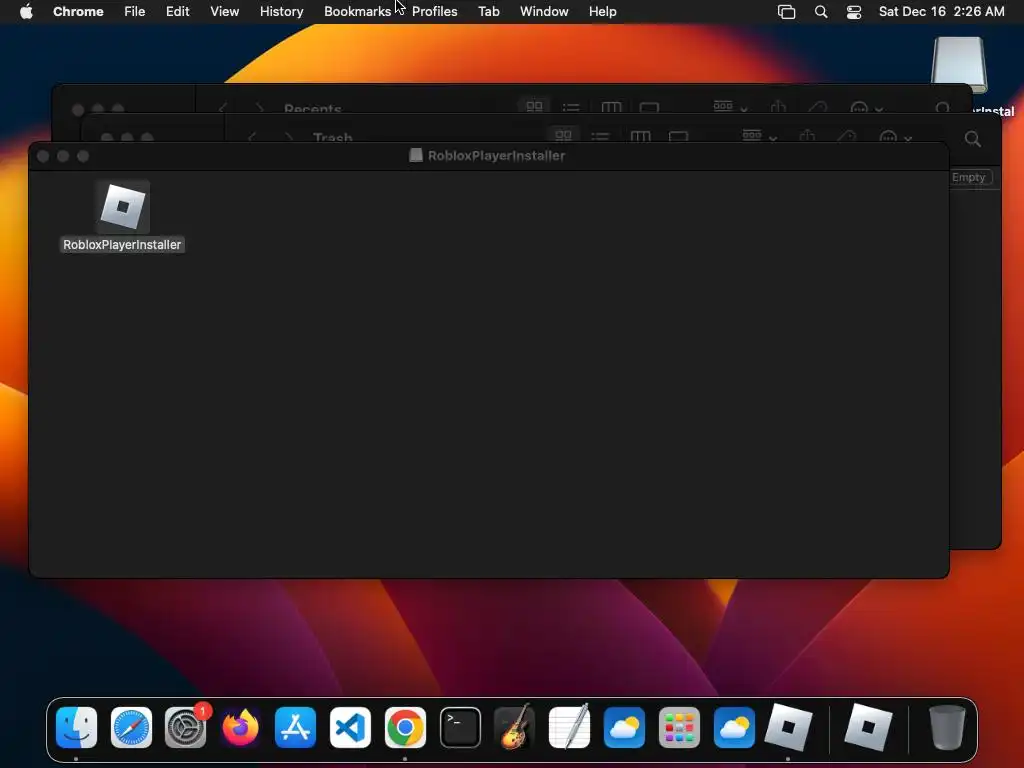This screenshot has width=1024, height=768.
Task: Click the search icon in the Recents window
Action: pos(942,108)
